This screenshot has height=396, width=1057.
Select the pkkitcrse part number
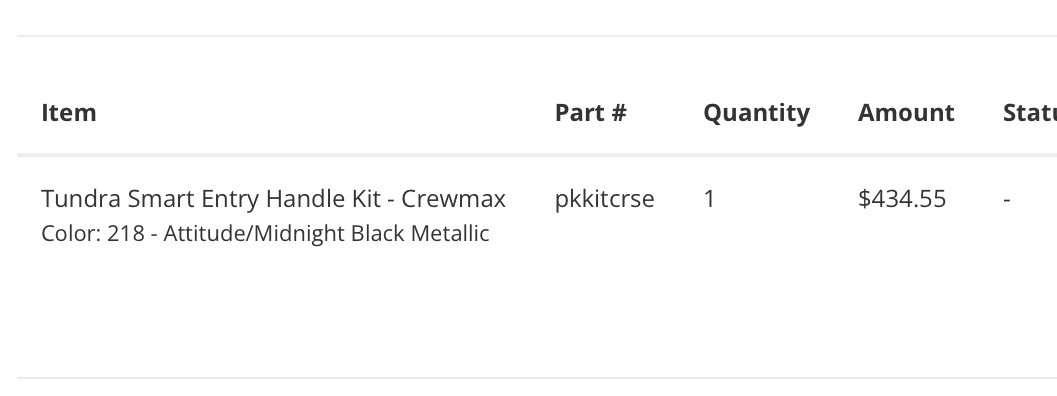[604, 200]
